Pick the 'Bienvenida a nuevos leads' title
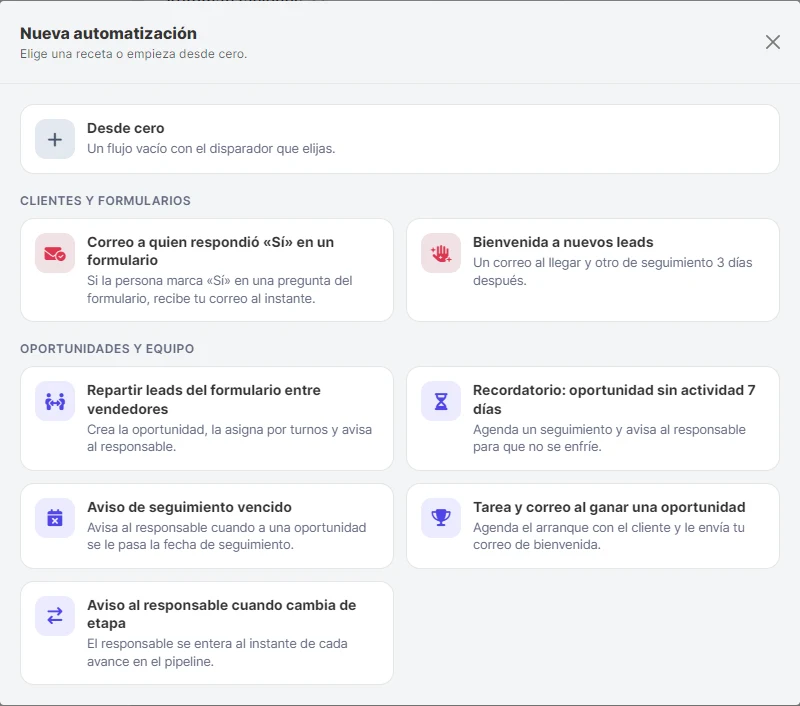800x706 pixels. tap(563, 242)
